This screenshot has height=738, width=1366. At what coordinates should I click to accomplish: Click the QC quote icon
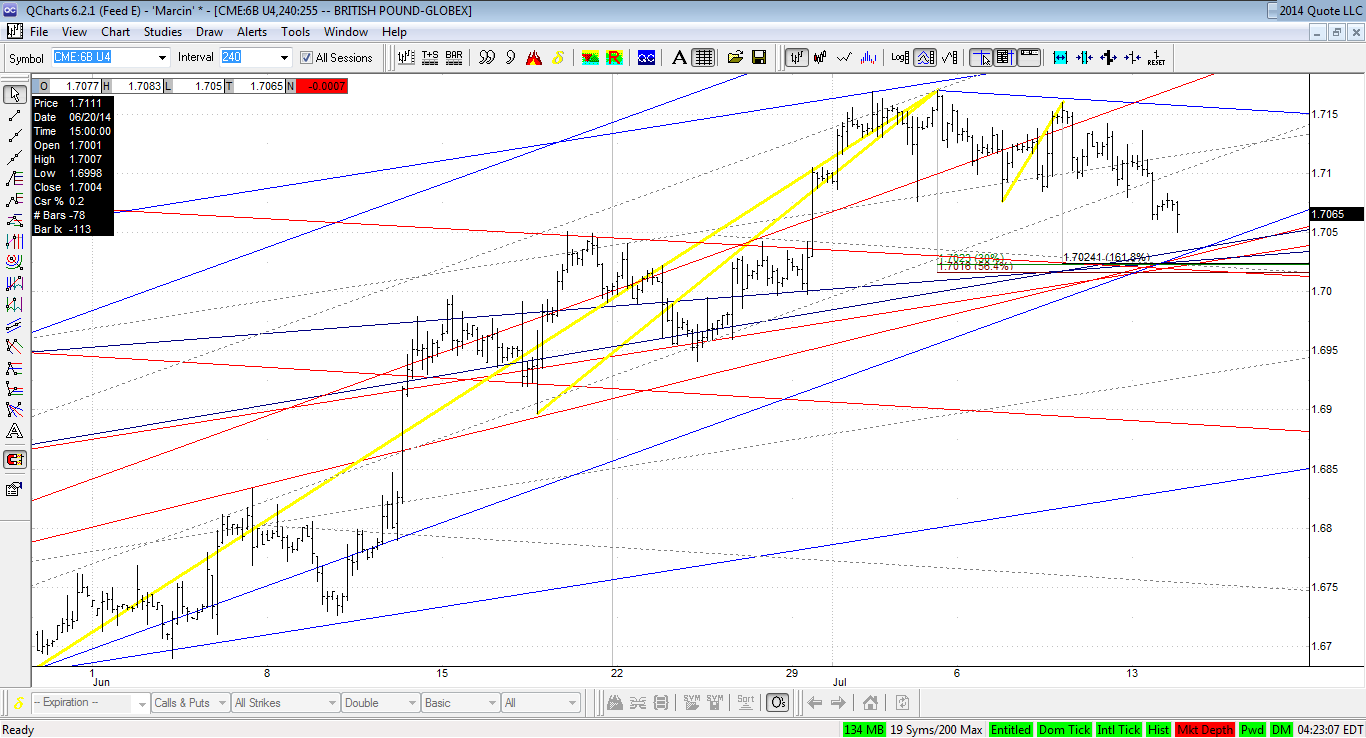tap(647, 58)
